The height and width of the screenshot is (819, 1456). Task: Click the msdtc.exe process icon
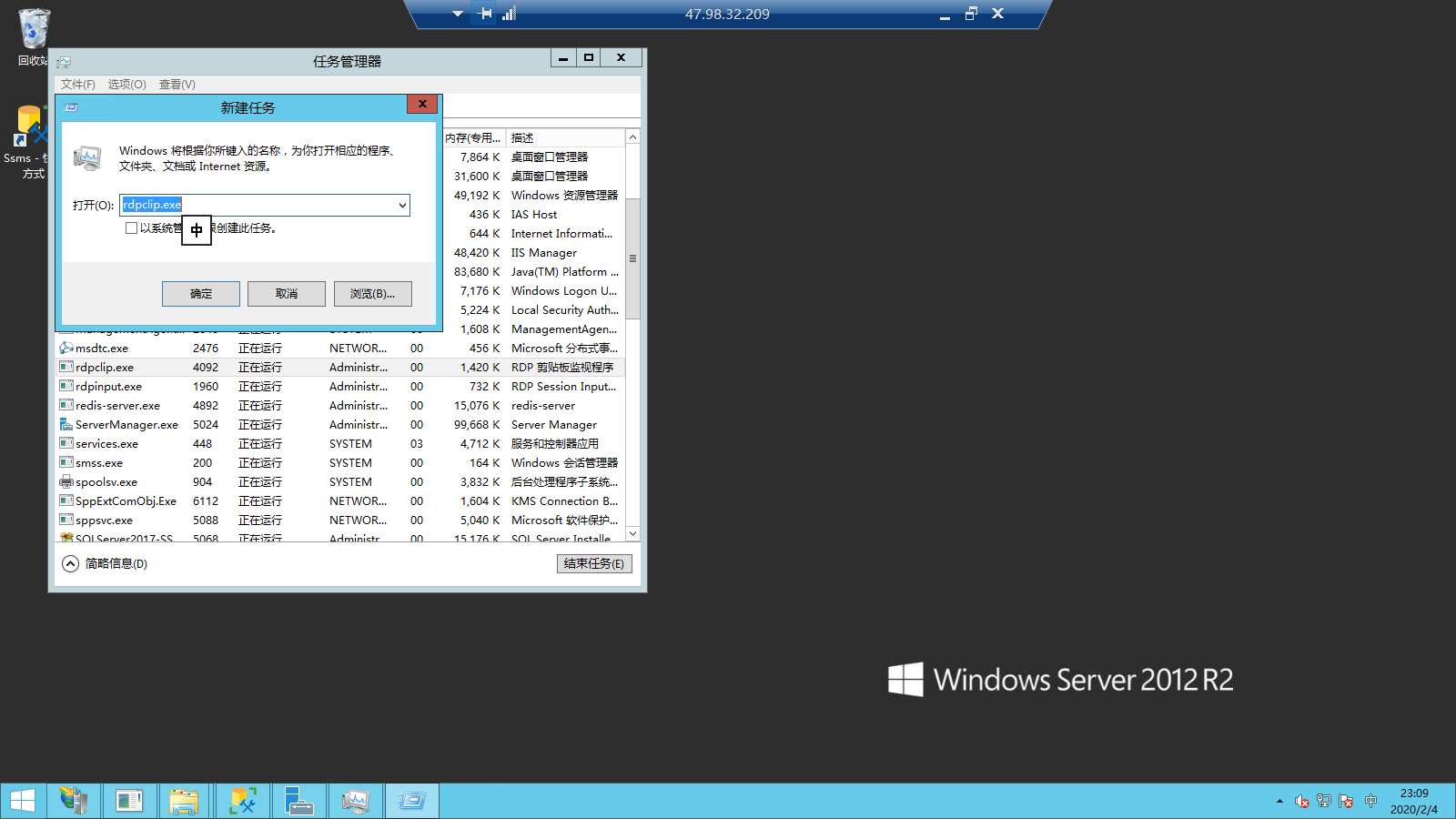pos(66,348)
